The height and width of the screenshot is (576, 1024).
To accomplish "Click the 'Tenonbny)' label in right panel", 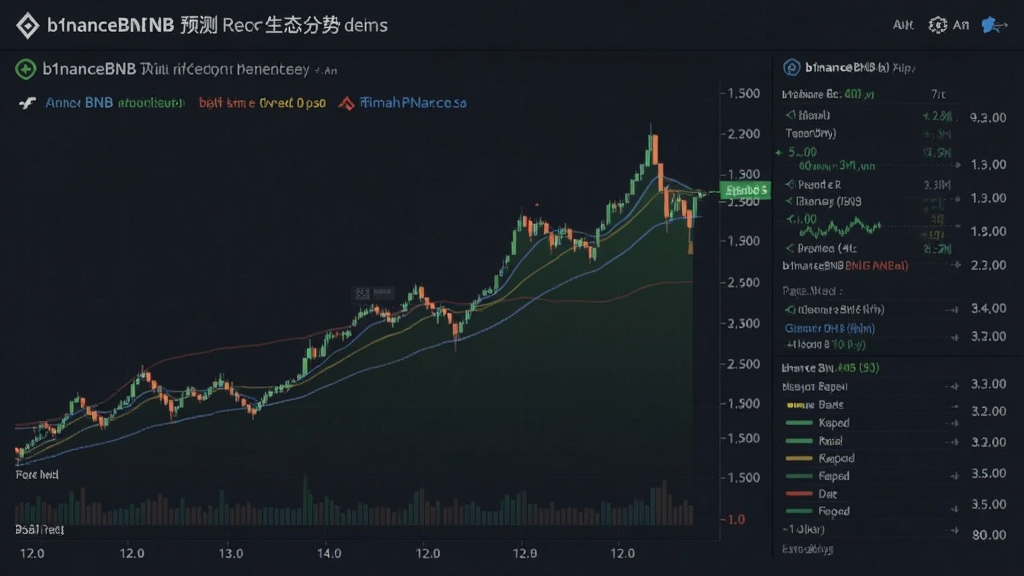I will [x=810, y=133].
